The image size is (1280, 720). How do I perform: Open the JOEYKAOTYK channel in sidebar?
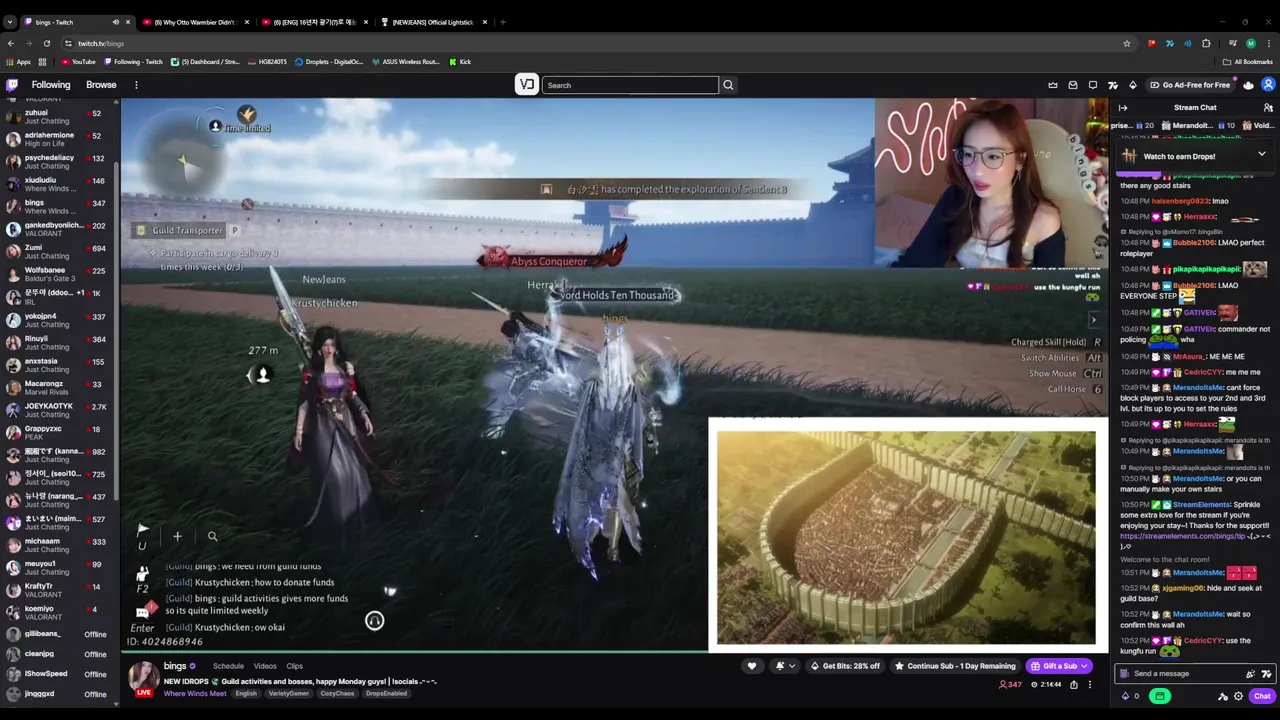[58, 410]
